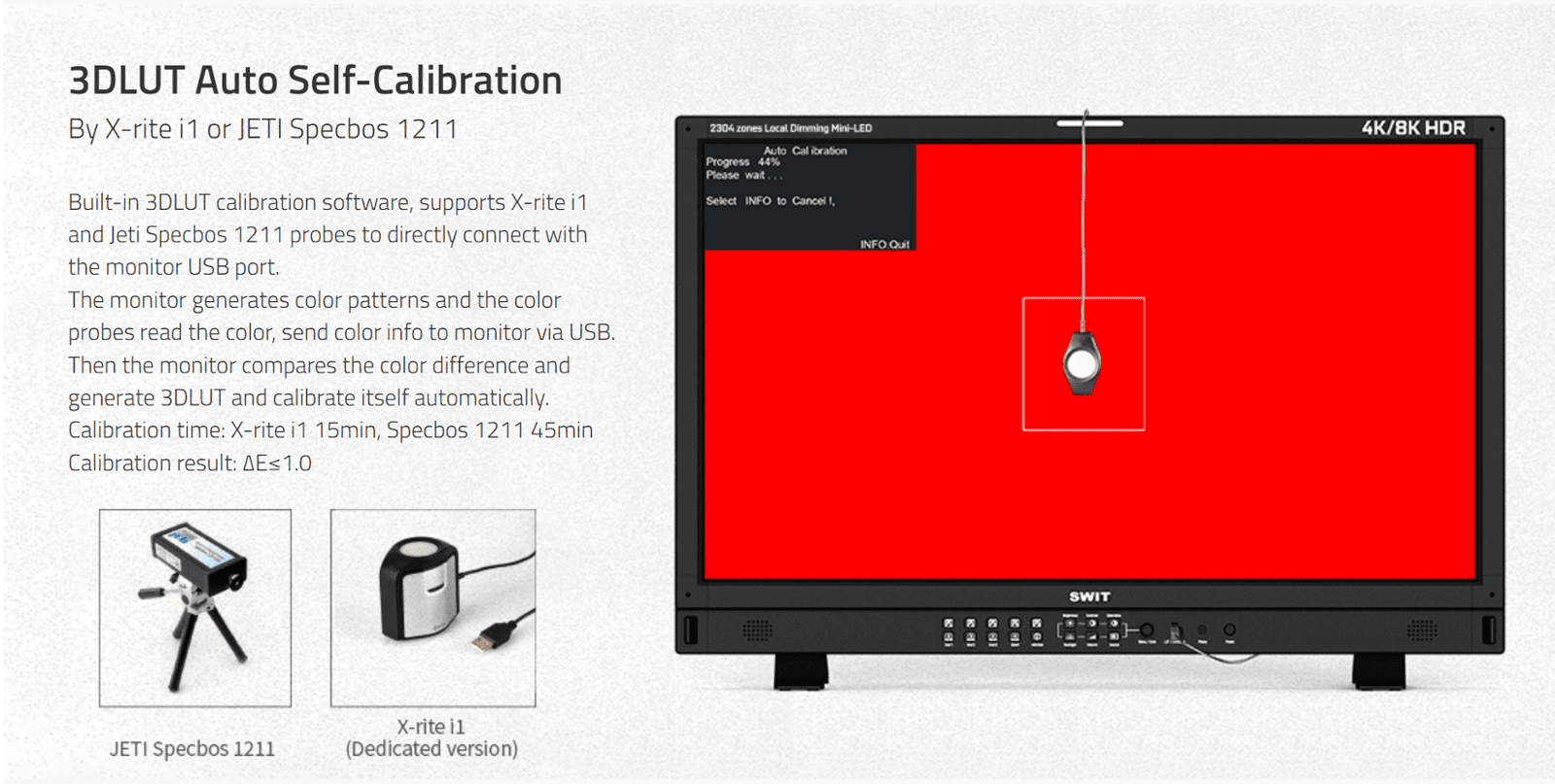Open the JETI Specbos 1211 product image
The image size is (1555, 784).
(x=195, y=608)
